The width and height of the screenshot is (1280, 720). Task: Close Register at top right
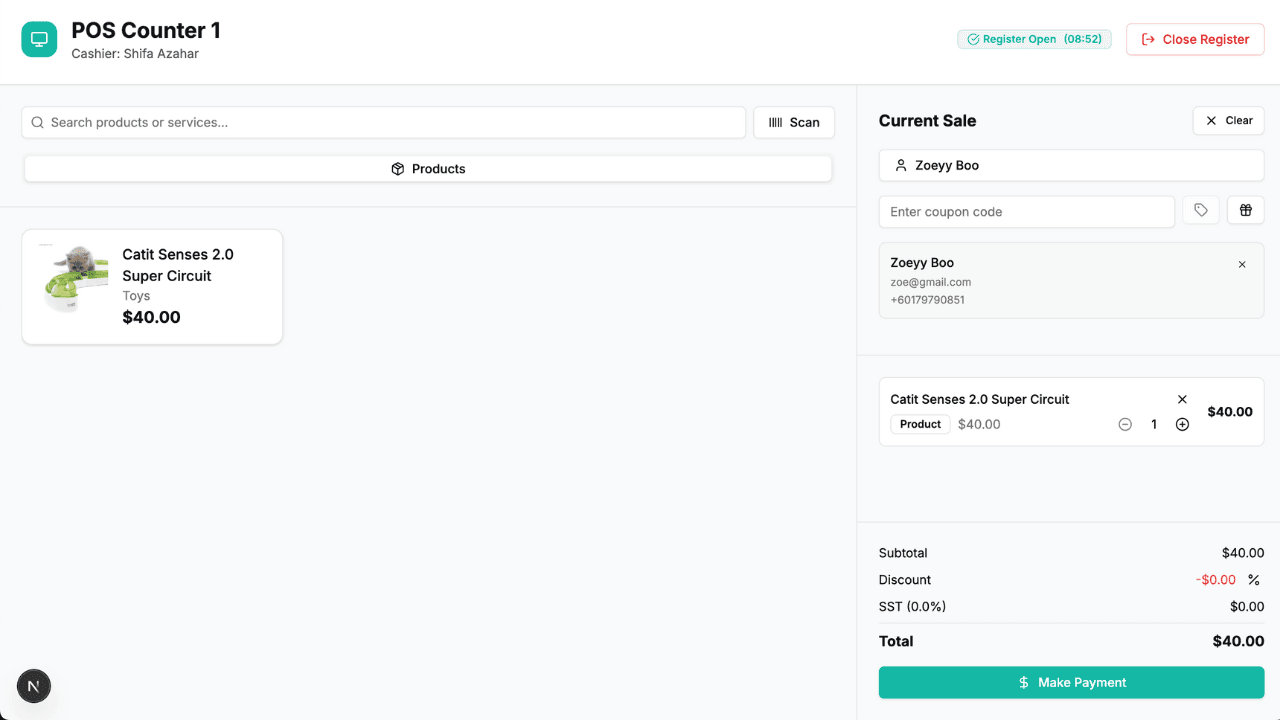pos(1195,39)
